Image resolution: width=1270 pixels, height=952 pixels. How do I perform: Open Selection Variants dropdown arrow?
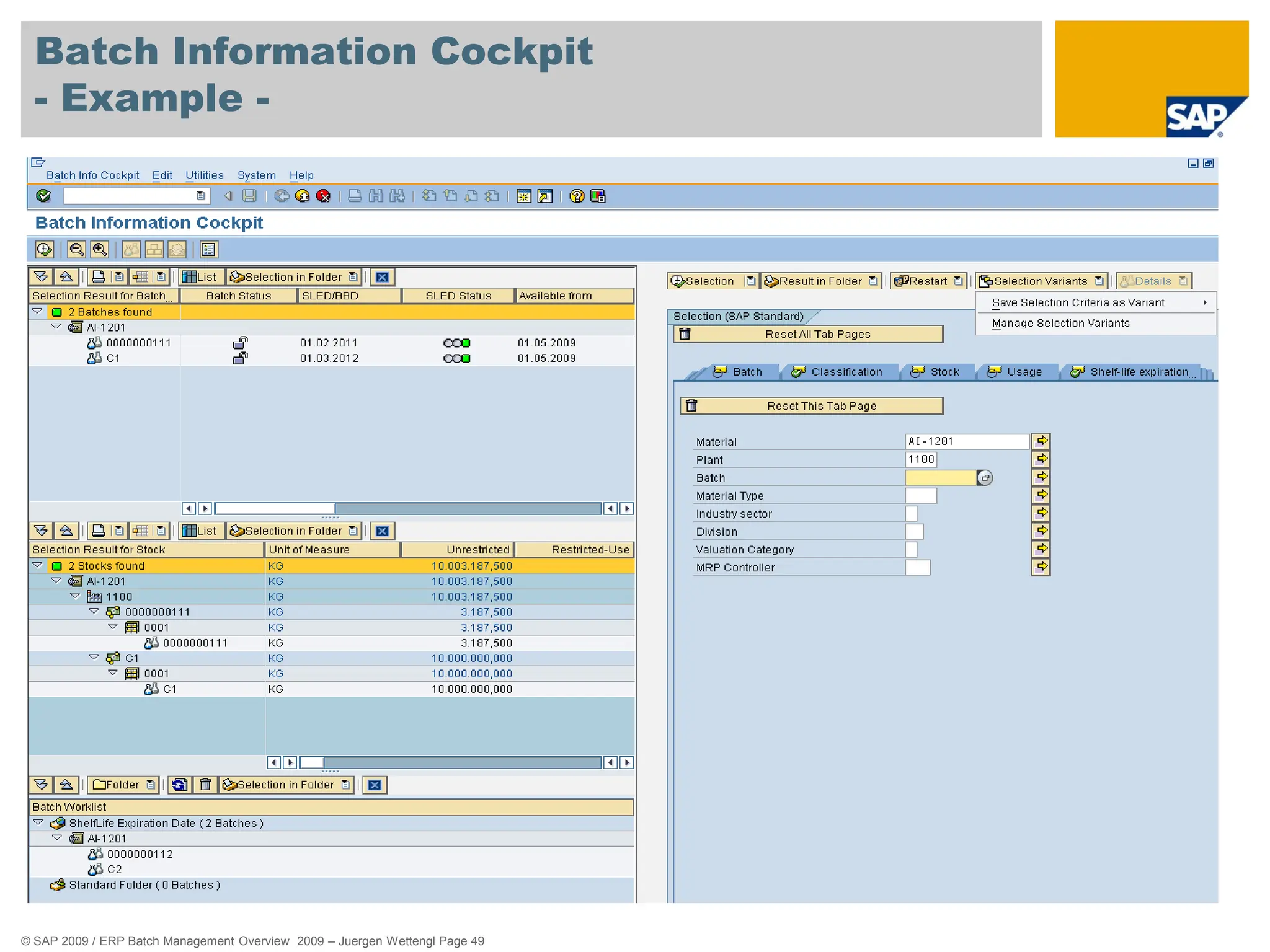(1099, 281)
